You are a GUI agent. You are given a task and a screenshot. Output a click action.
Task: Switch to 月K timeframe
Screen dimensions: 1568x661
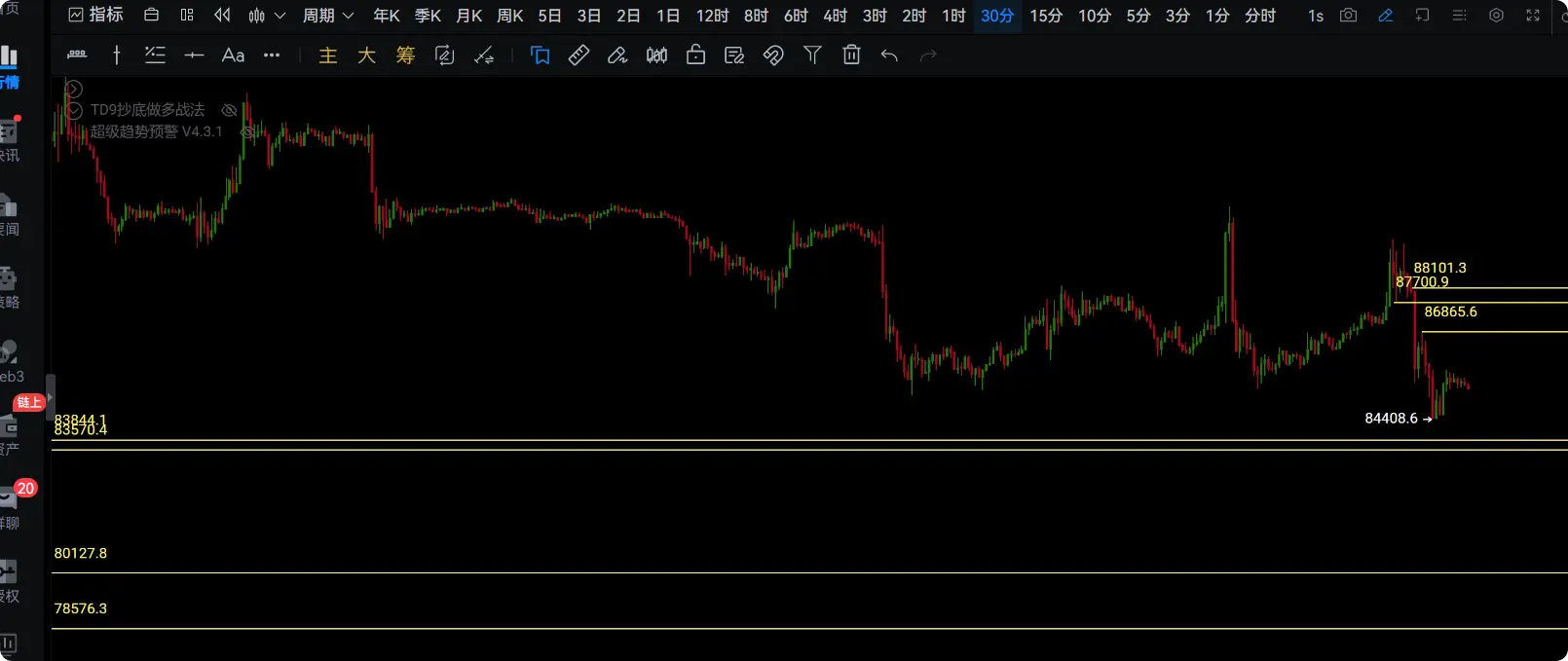(469, 16)
